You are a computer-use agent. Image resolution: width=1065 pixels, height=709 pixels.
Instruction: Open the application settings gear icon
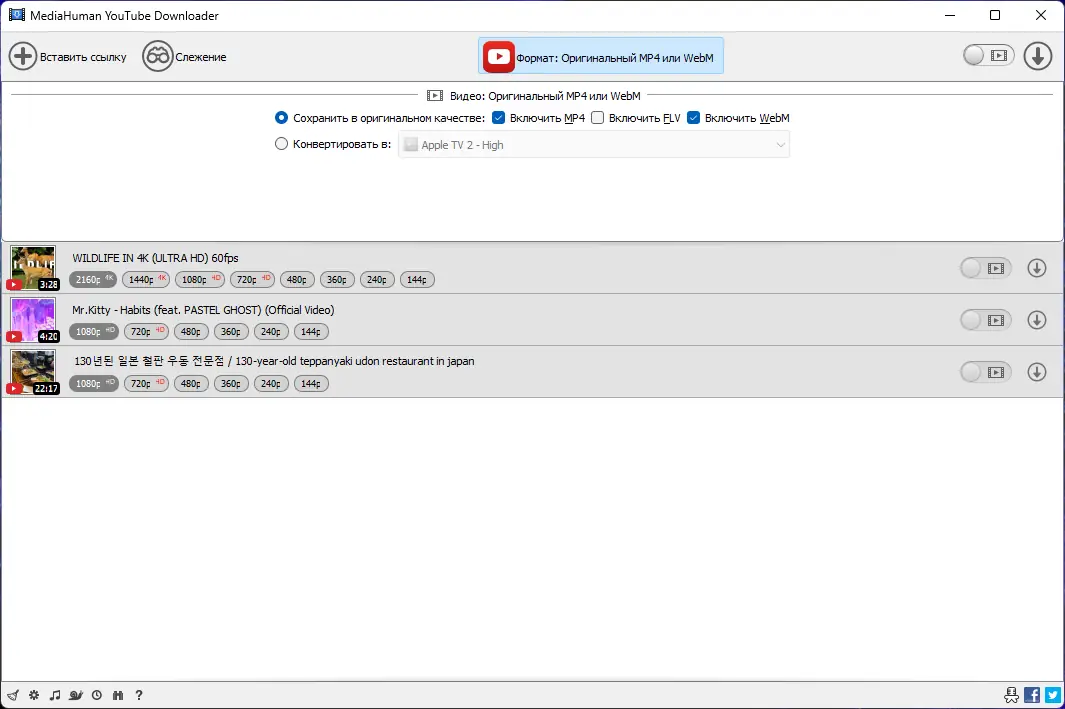click(34, 695)
